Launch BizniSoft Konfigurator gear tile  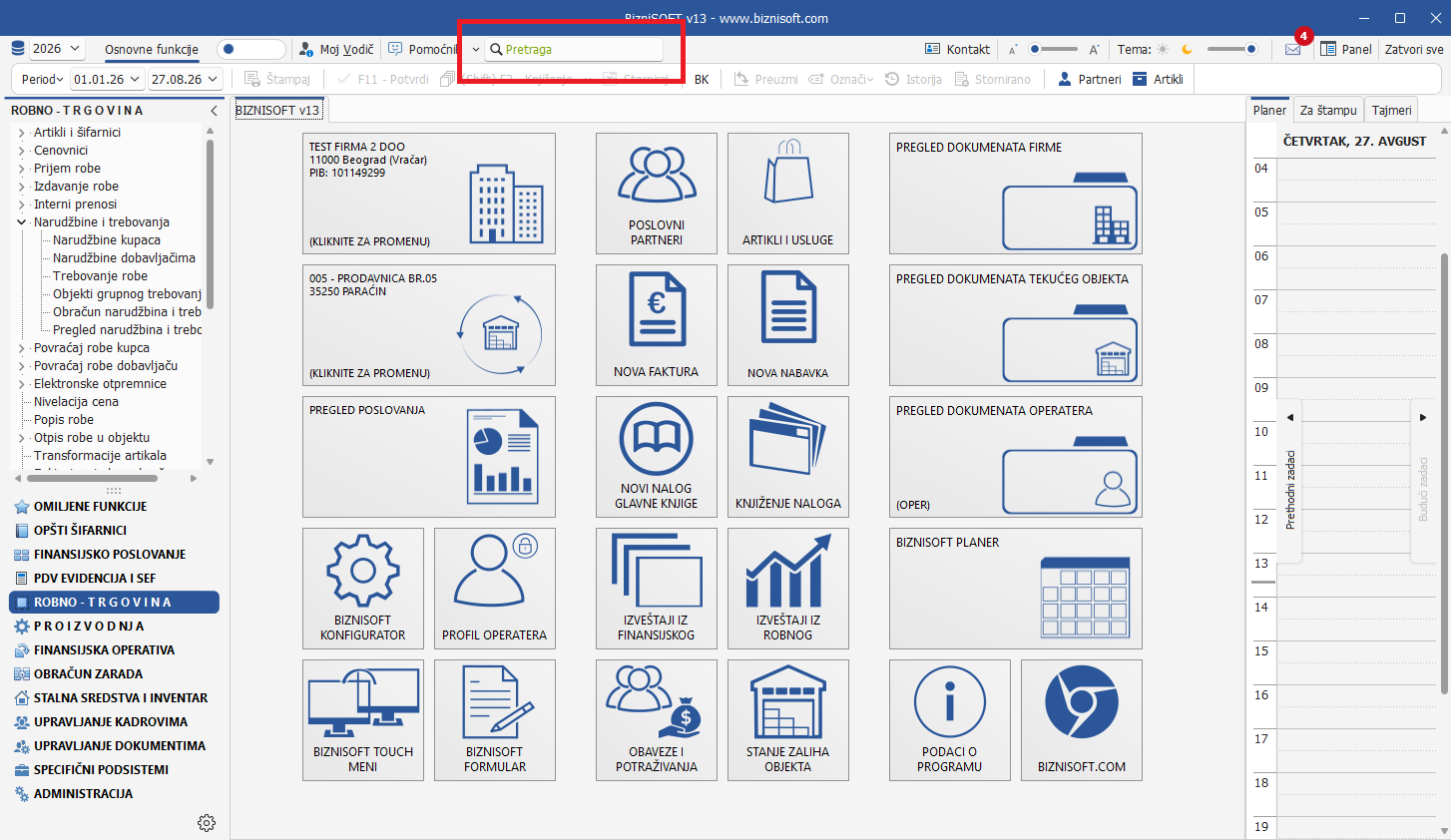[362, 589]
